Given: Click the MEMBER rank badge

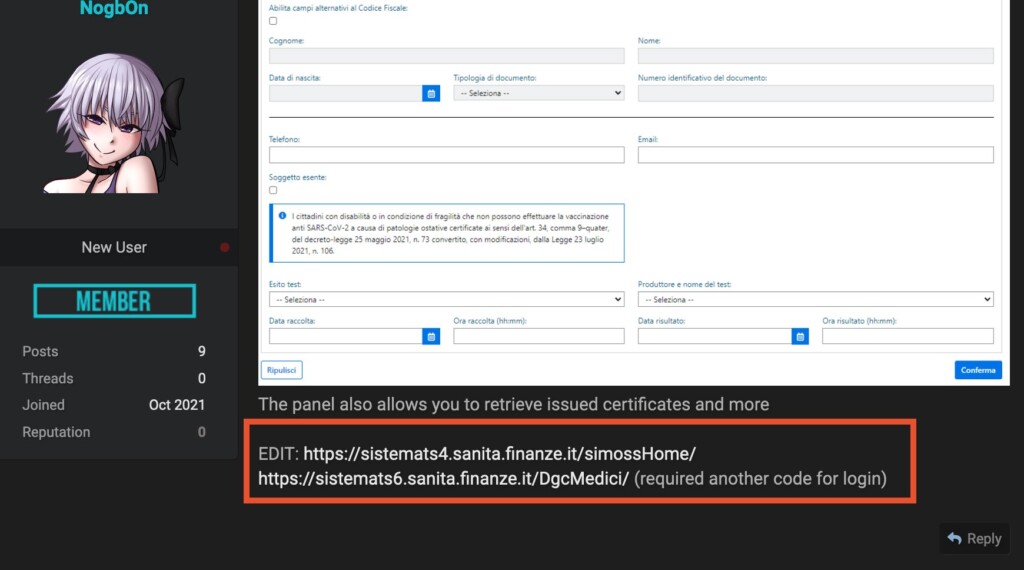Looking at the screenshot, I should click(x=115, y=301).
